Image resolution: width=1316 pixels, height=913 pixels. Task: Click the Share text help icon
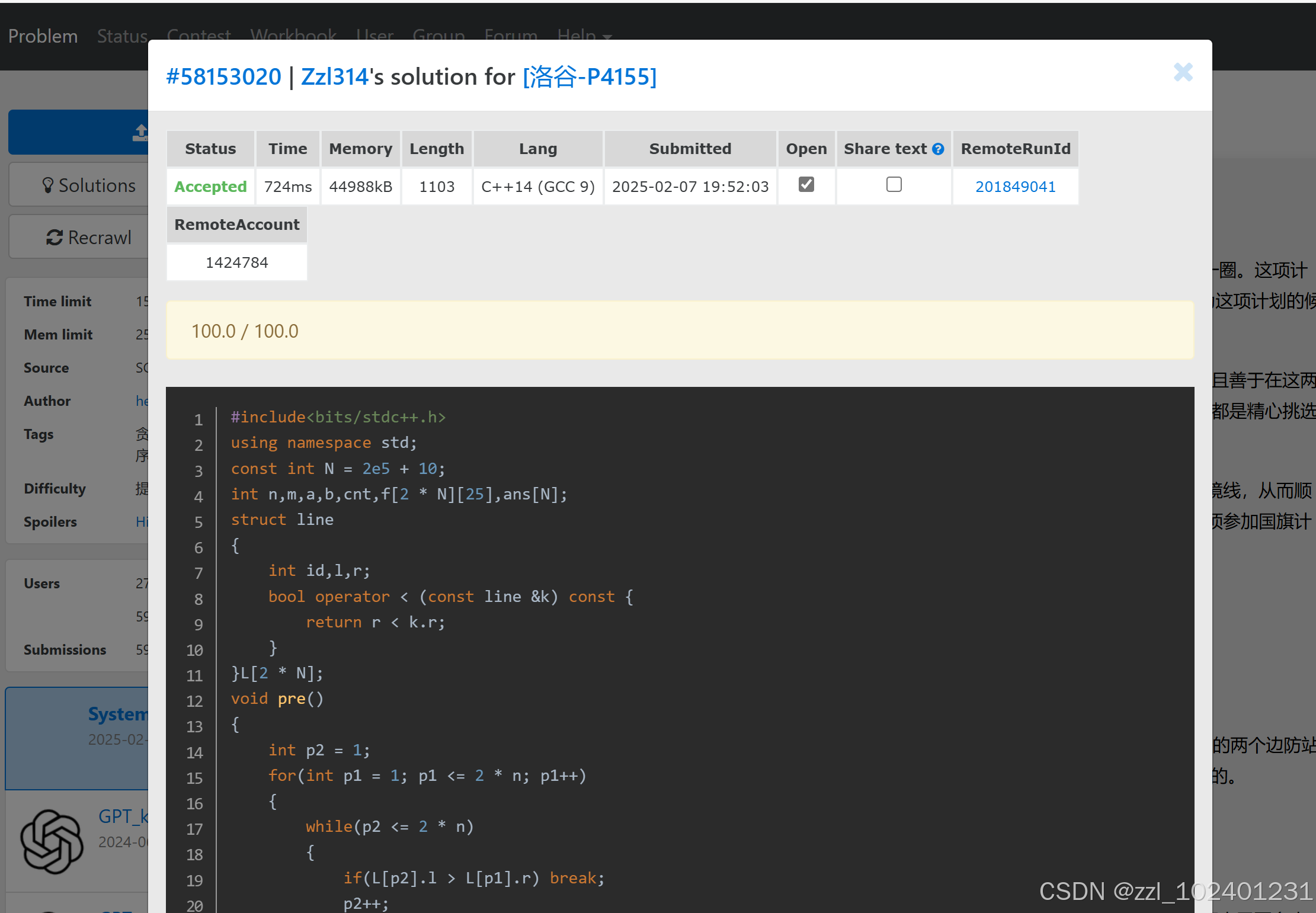pyautogui.click(x=938, y=149)
